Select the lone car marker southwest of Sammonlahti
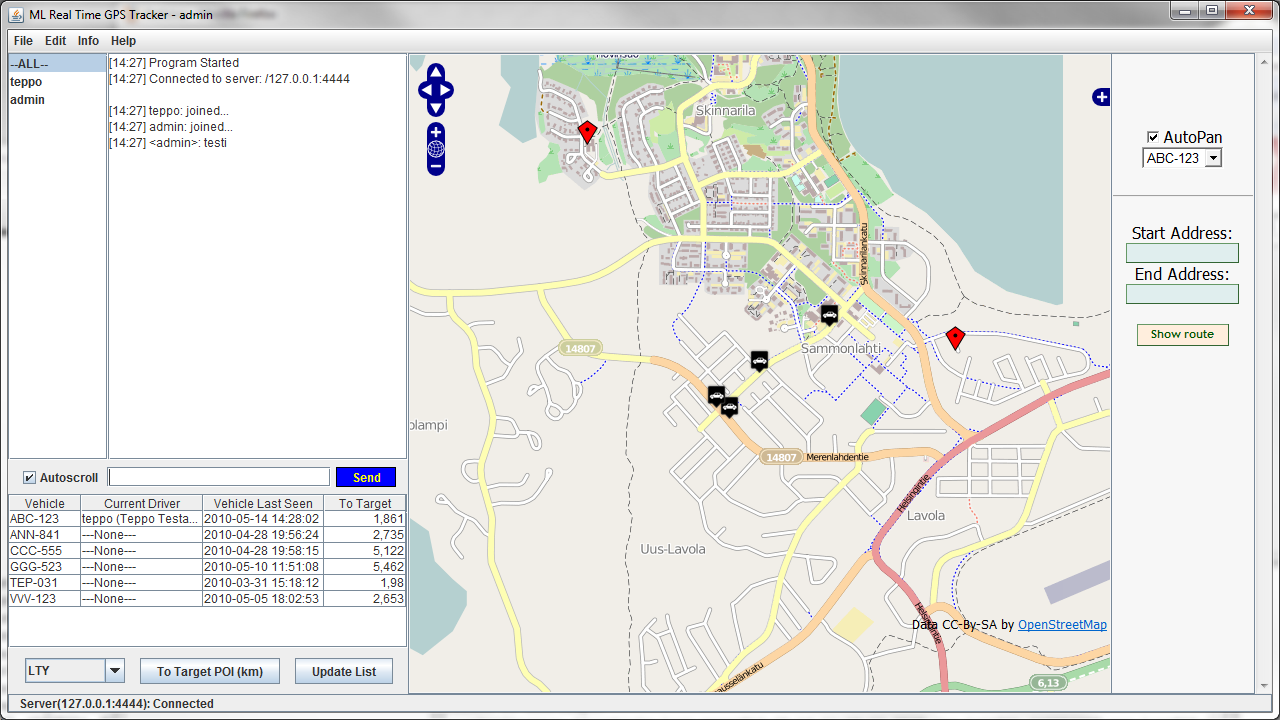This screenshot has width=1280, height=720. tap(759, 360)
